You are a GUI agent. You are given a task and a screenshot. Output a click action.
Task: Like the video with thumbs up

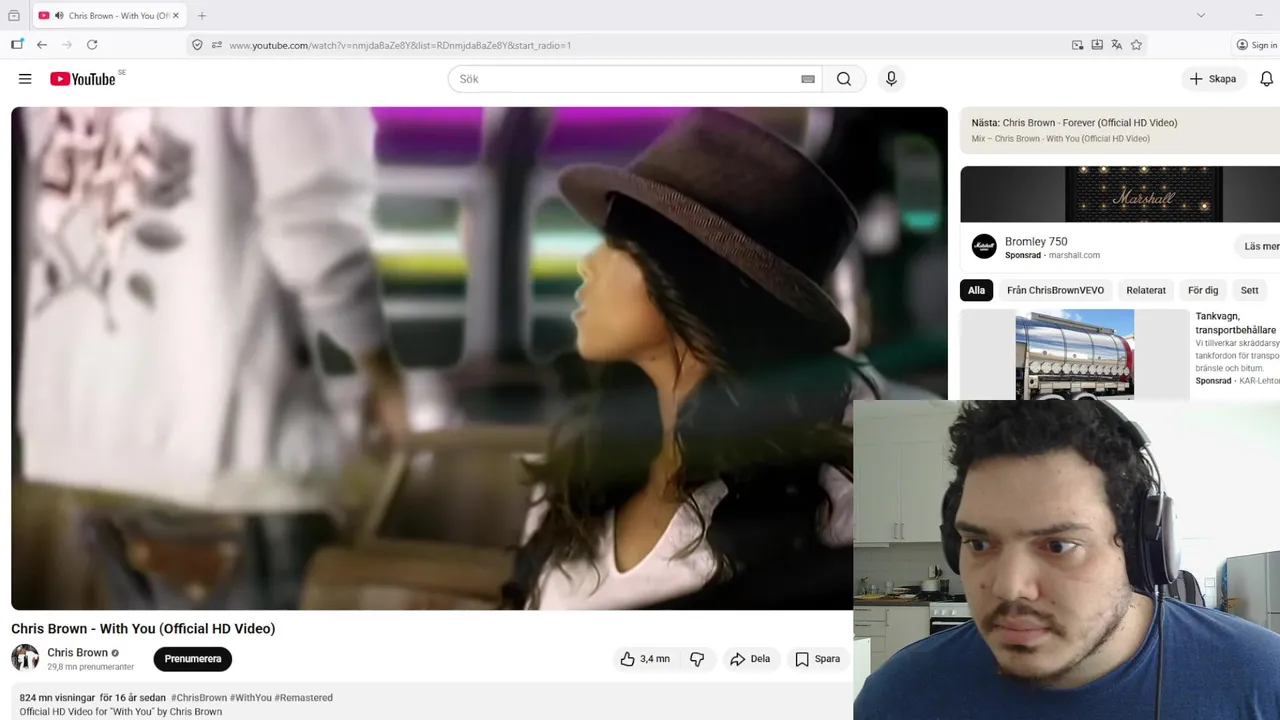[x=645, y=659]
